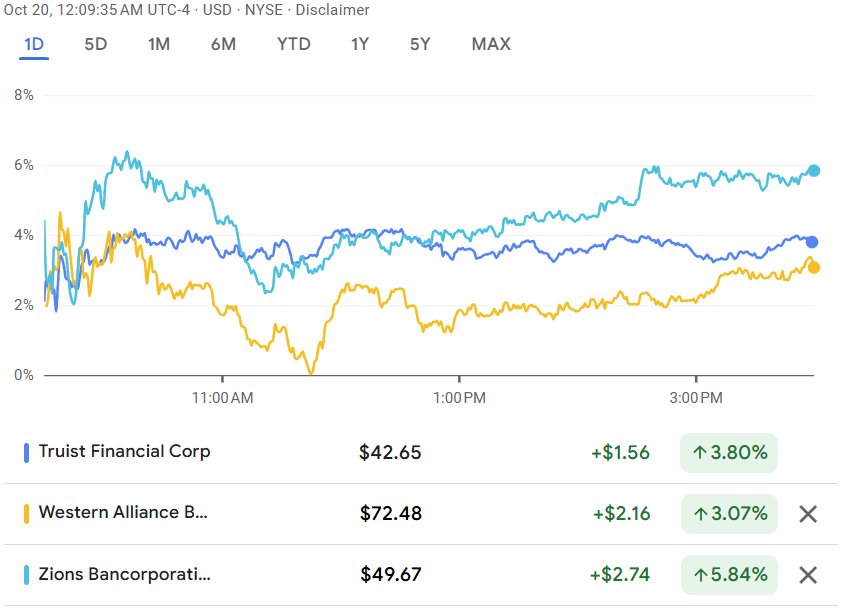Show the 1M chart range
This screenshot has width=842, height=608.
point(159,44)
